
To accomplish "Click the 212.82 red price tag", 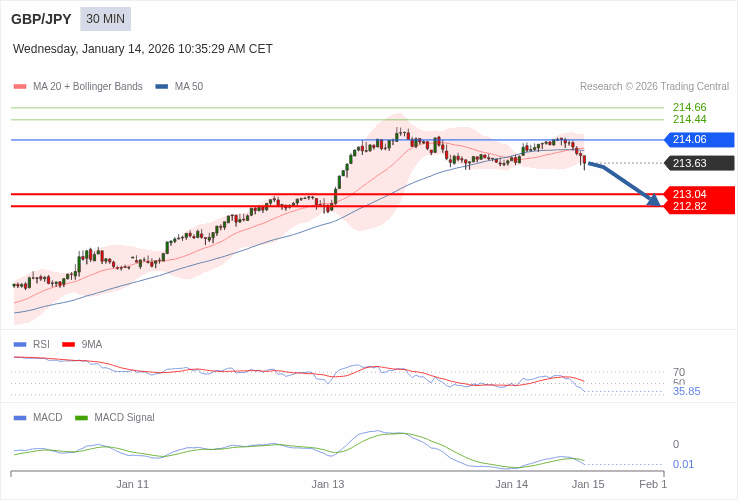I will [699, 206].
